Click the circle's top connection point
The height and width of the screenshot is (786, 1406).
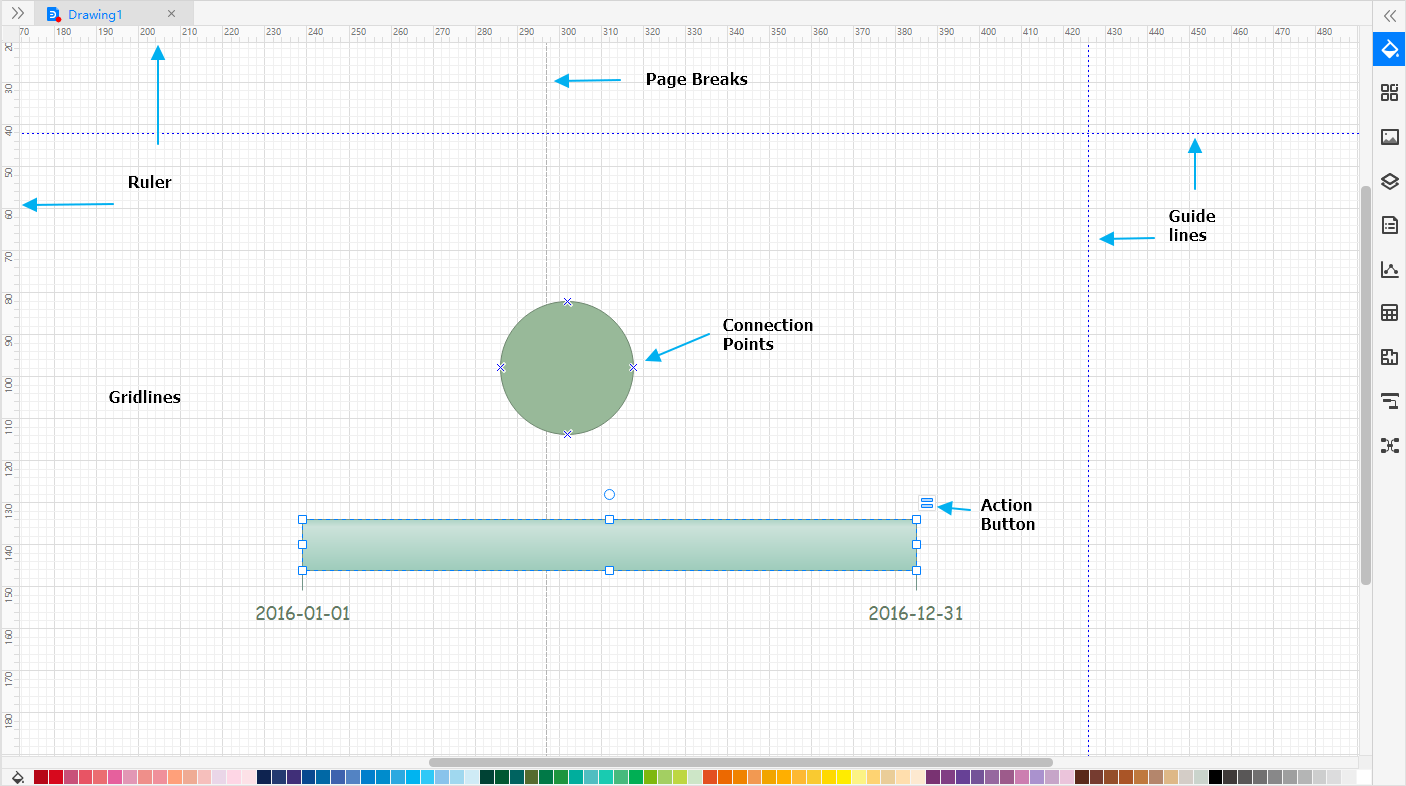click(567, 301)
